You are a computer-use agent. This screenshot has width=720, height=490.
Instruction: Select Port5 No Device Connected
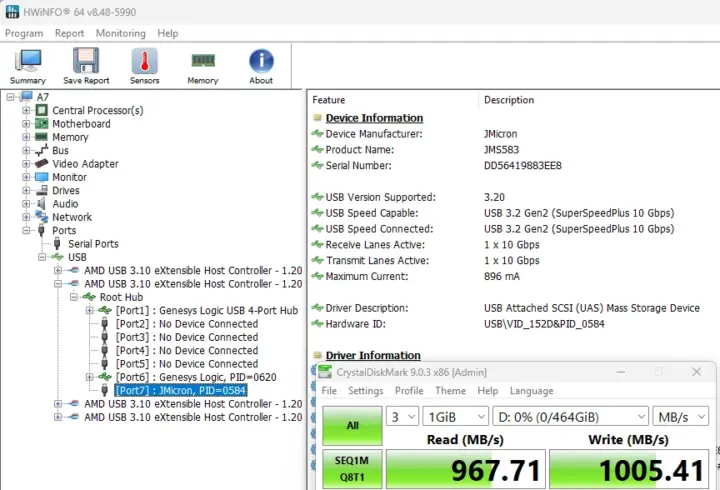coord(187,363)
